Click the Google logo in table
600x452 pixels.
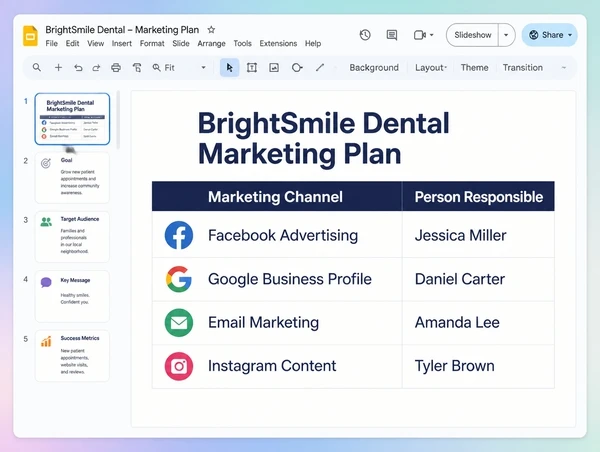179,279
